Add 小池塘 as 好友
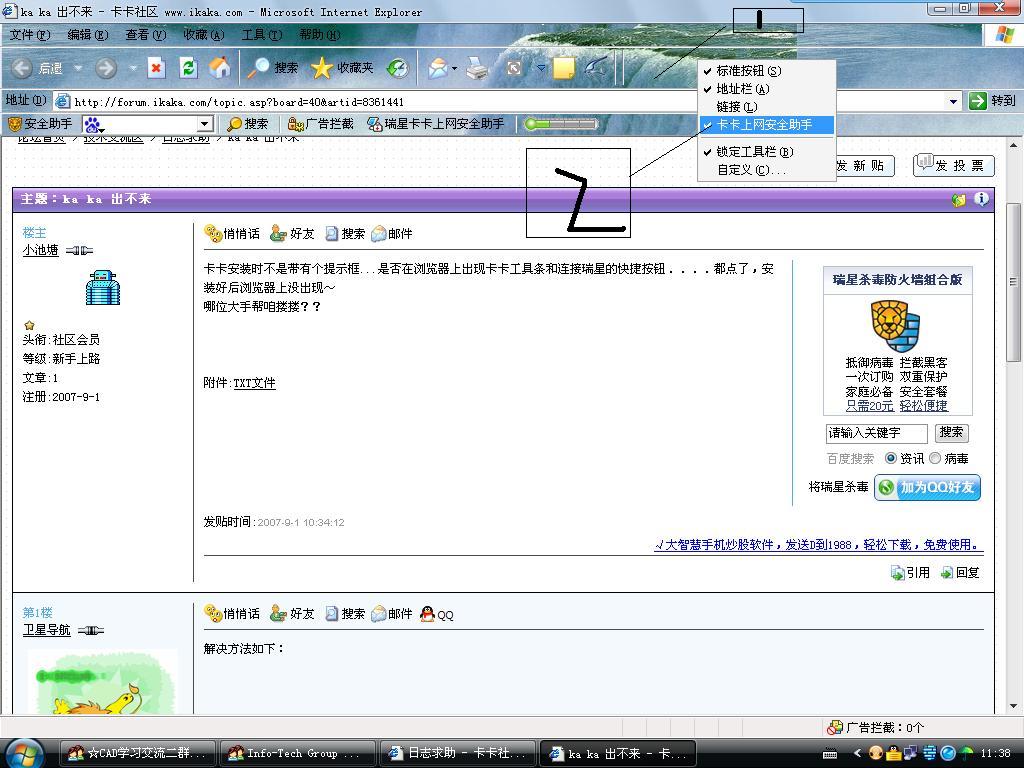Viewport: 1024px width, 768px height. (293, 233)
